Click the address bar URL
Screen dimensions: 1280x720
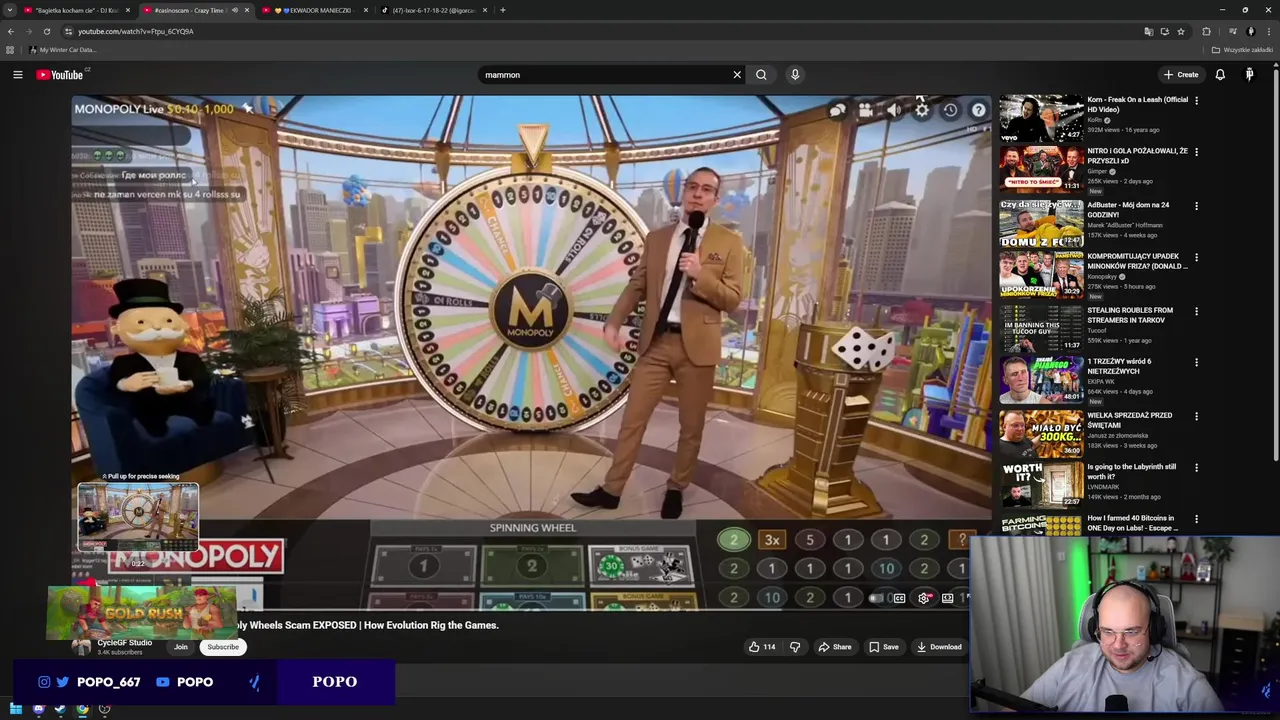click(136, 31)
